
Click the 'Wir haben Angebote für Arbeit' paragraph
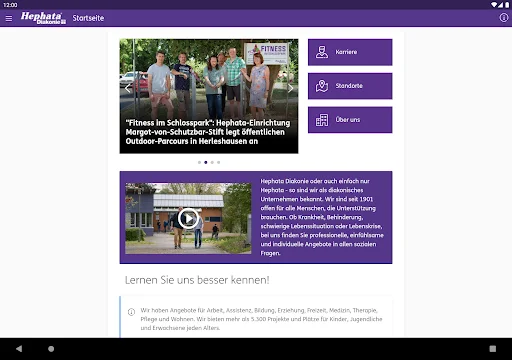[261, 319]
